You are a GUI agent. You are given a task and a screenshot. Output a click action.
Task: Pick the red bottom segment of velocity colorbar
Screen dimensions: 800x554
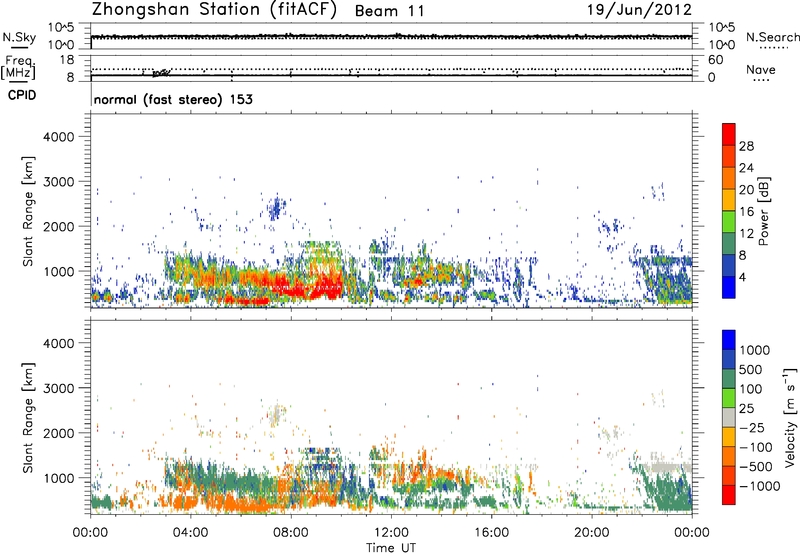click(729, 495)
